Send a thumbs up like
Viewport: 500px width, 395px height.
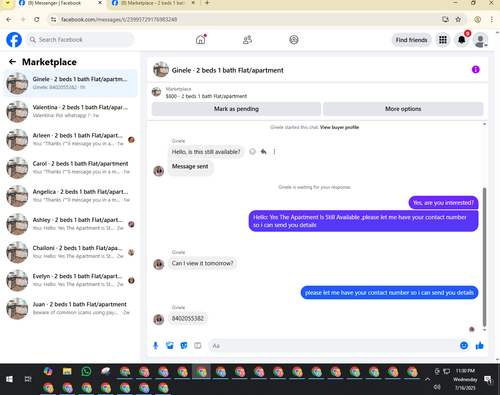click(x=480, y=346)
